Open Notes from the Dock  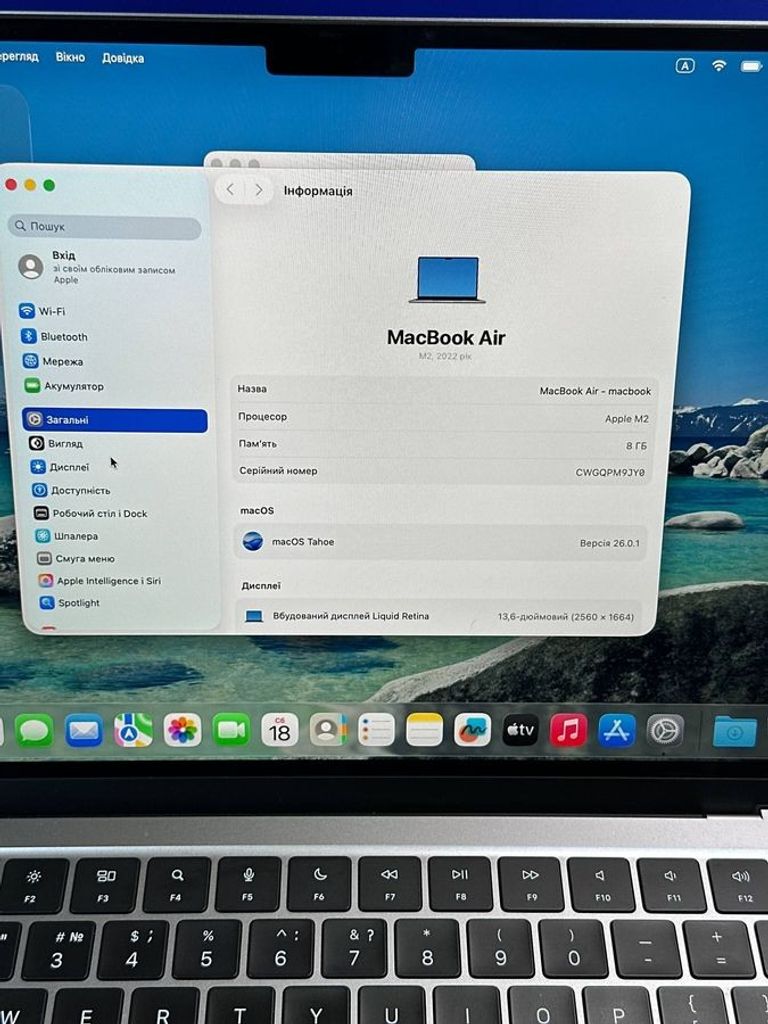point(424,730)
